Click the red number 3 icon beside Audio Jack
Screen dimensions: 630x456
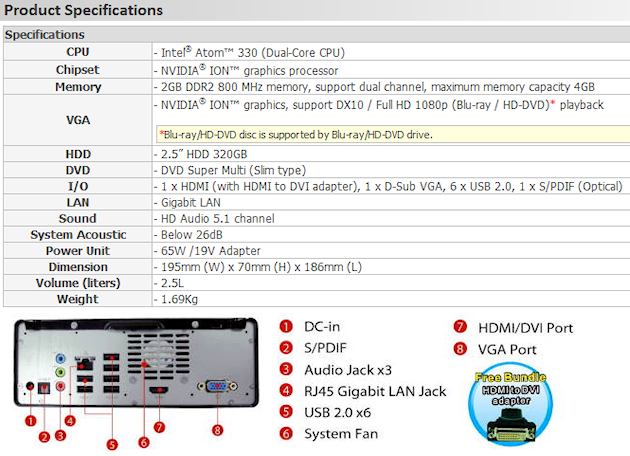coord(286,369)
